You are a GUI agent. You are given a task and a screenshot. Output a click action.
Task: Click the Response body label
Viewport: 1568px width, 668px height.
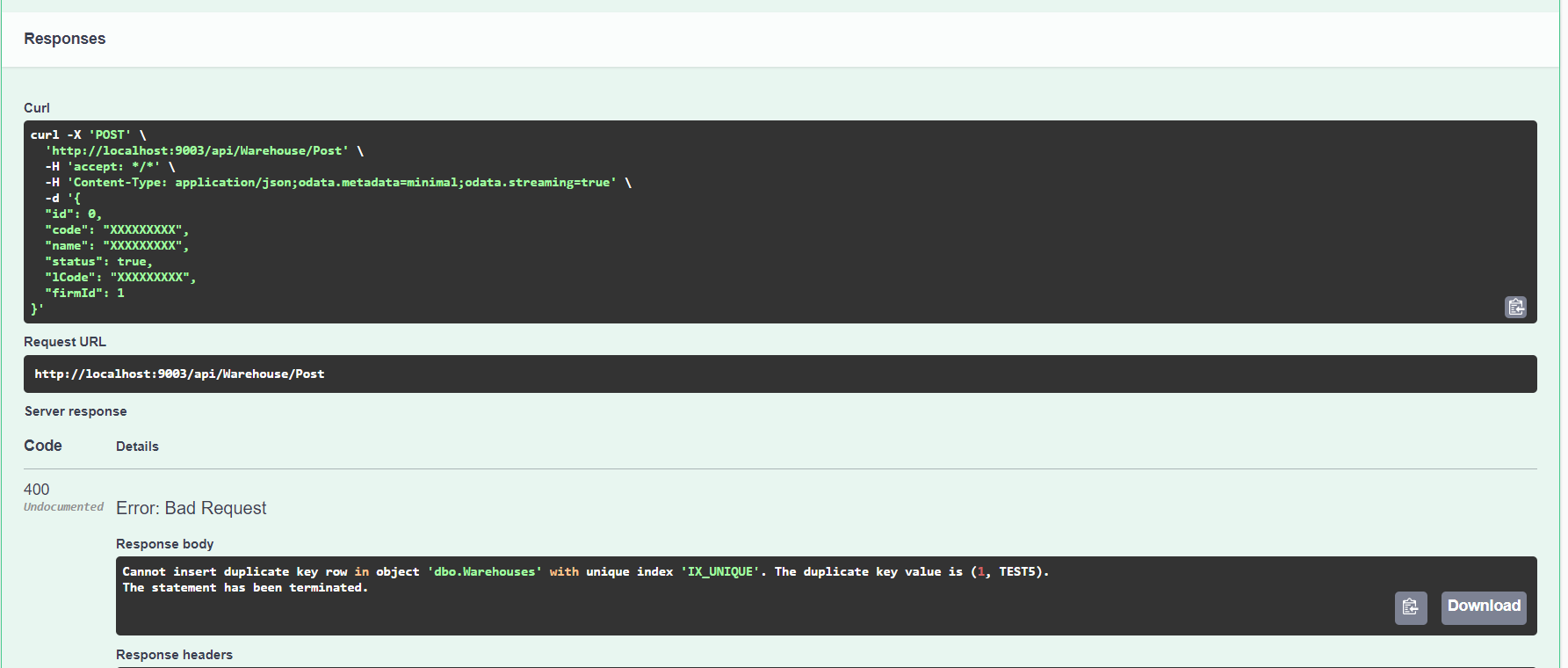tap(164, 544)
